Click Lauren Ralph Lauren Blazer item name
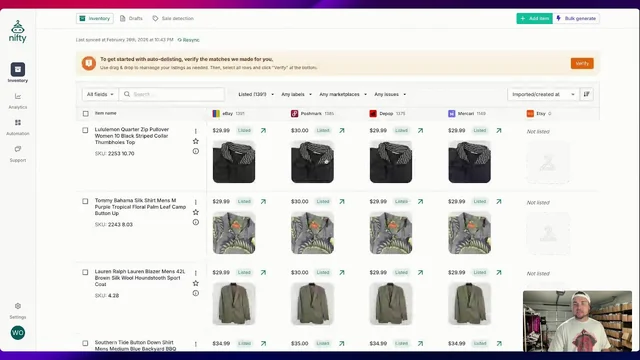 coord(140,278)
